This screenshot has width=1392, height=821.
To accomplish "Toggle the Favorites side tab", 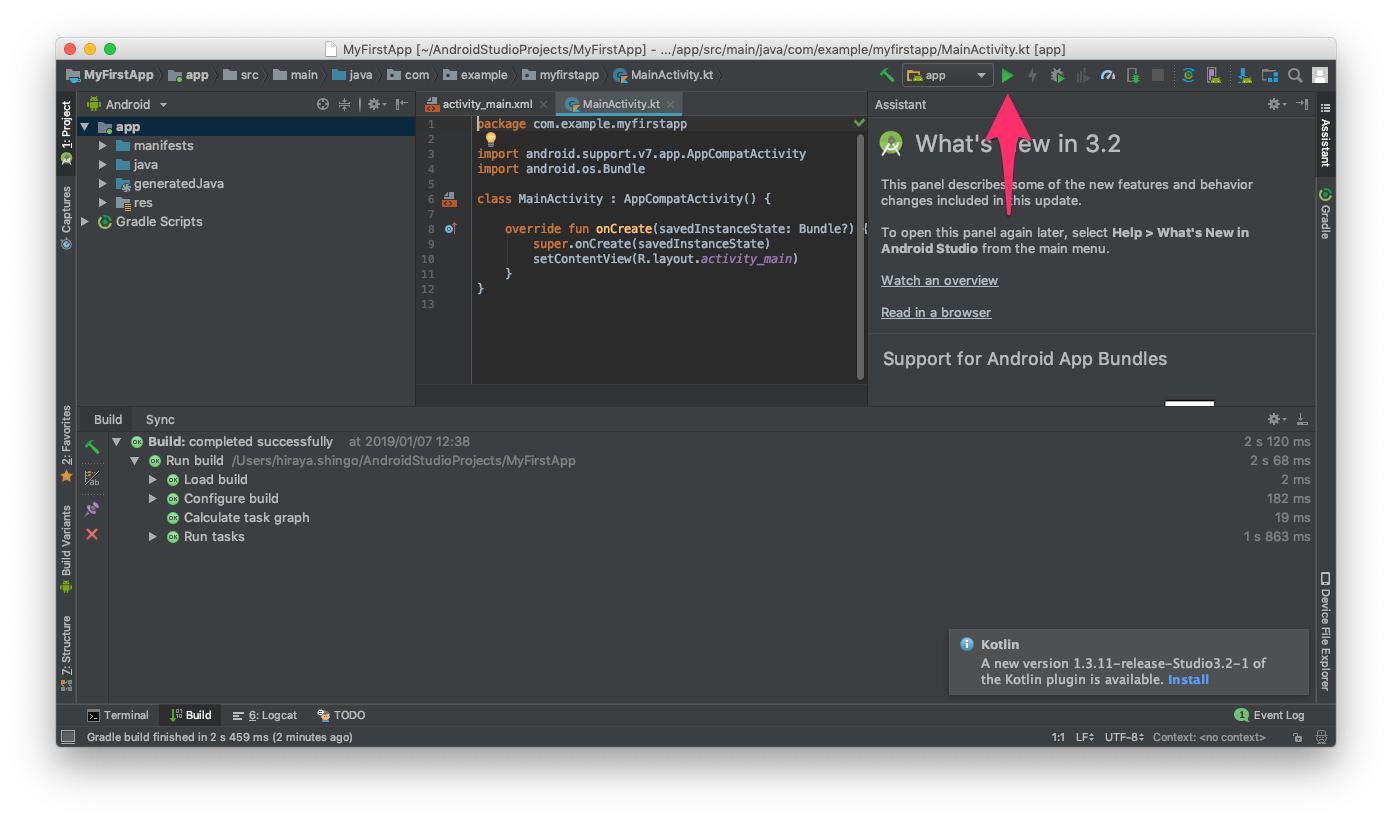I will pyautogui.click(x=66, y=443).
